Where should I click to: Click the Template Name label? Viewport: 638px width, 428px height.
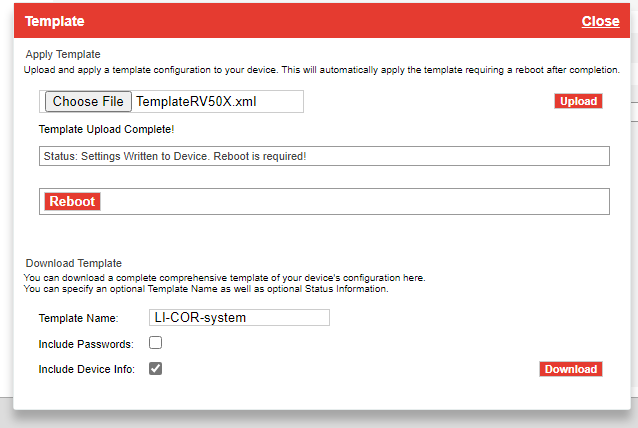coord(78,318)
